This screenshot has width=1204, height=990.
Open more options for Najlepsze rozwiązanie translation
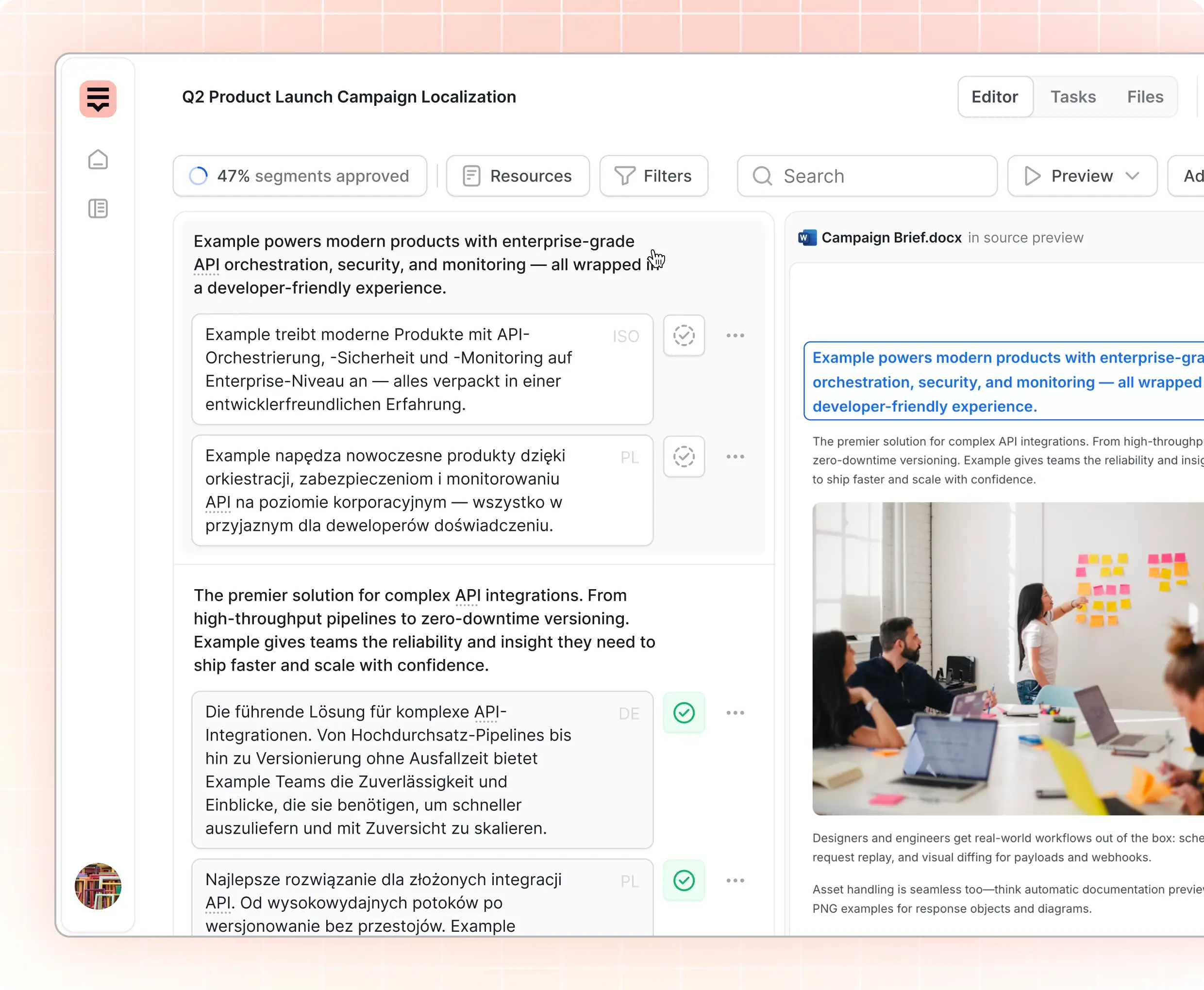coord(735,880)
